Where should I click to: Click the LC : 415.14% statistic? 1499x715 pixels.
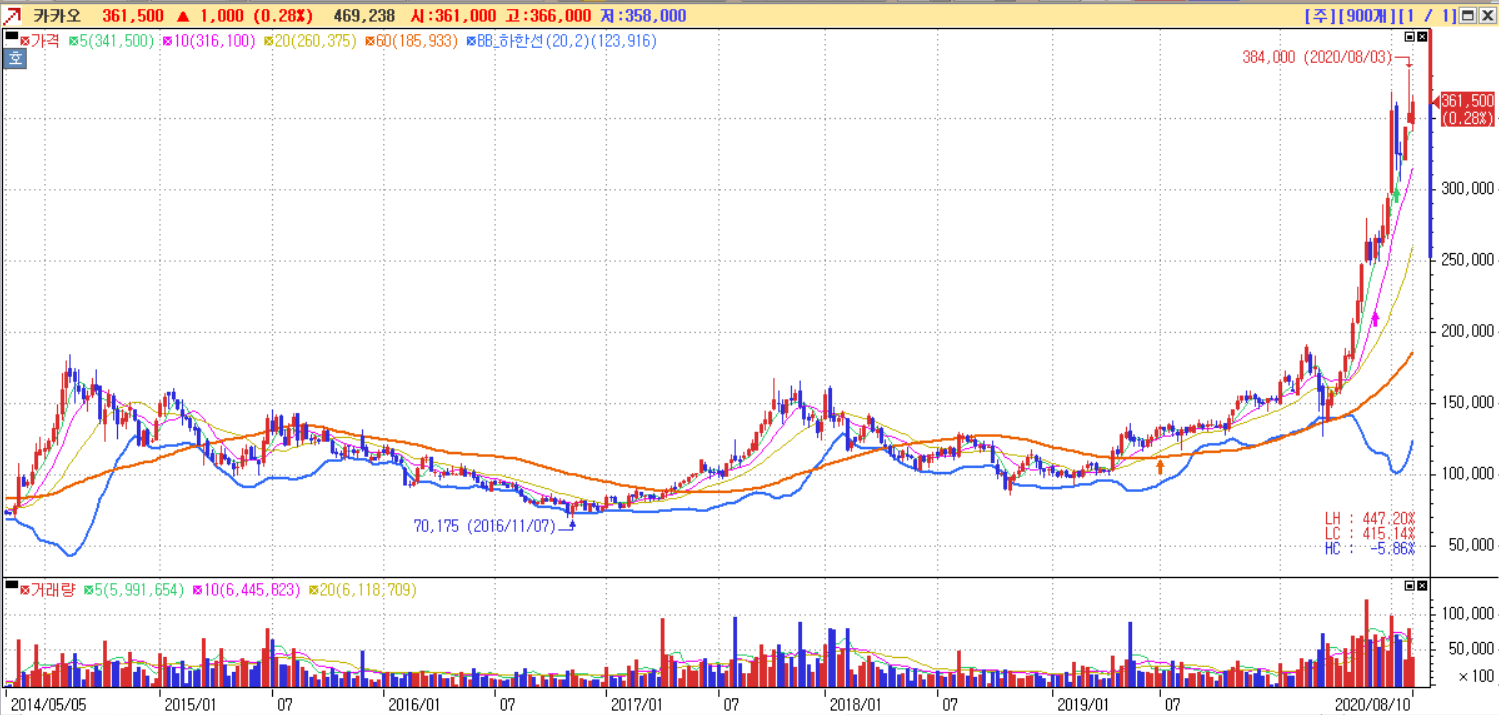[x=1370, y=534]
